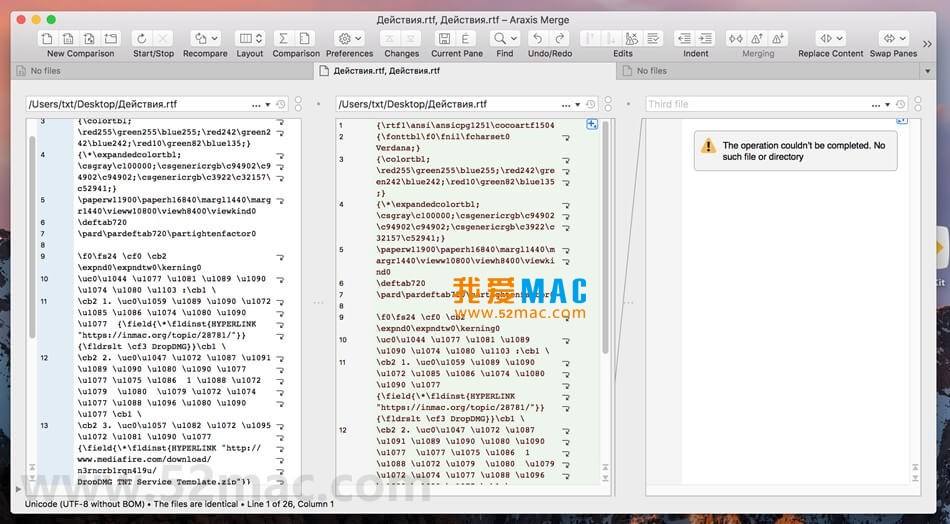Browse for third file via ellipsis
Image resolution: width=950 pixels, height=524 pixels.
click(x=875, y=105)
